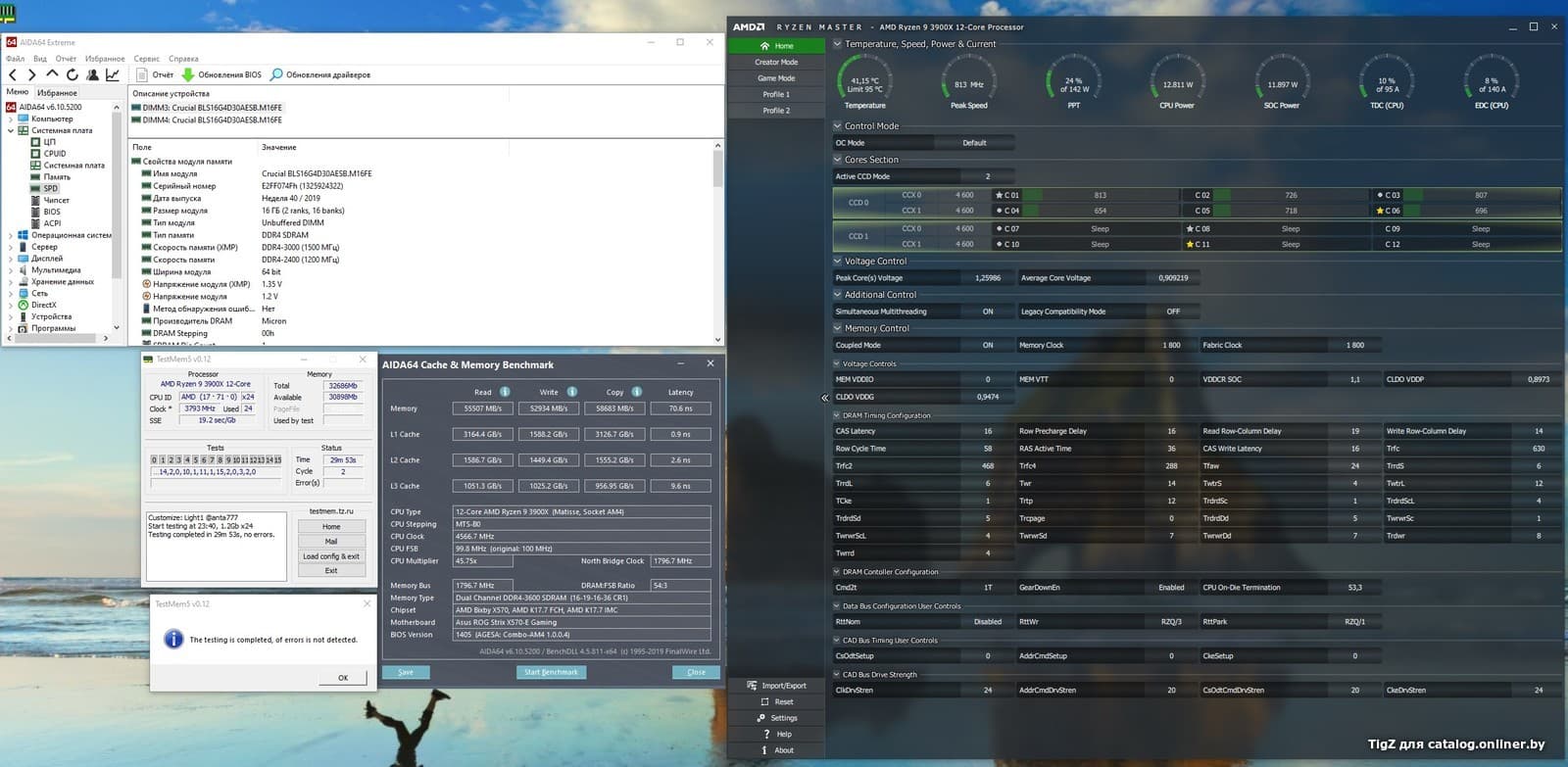
Task: Click the gold star on core C 06
Action: click(1380, 211)
